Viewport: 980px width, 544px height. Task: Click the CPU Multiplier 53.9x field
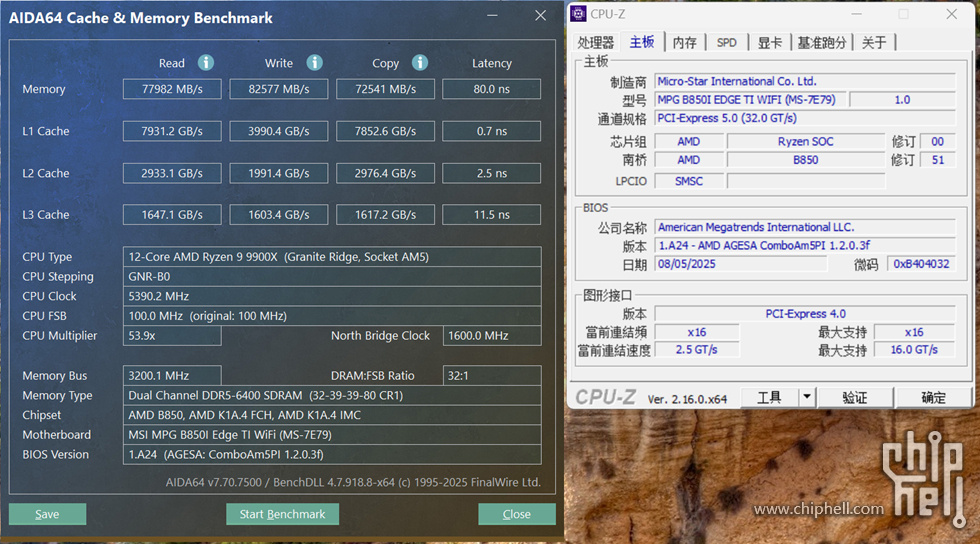pos(172,336)
